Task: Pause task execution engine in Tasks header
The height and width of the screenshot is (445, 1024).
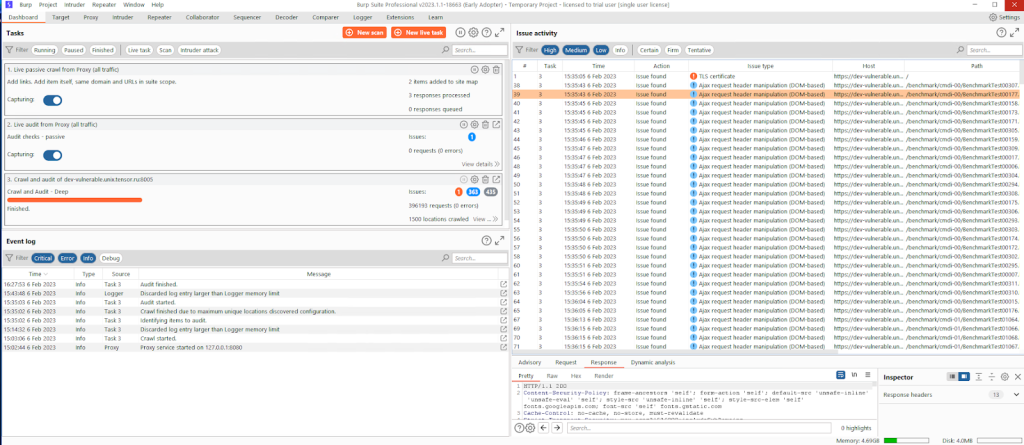Action: [x=461, y=33]
